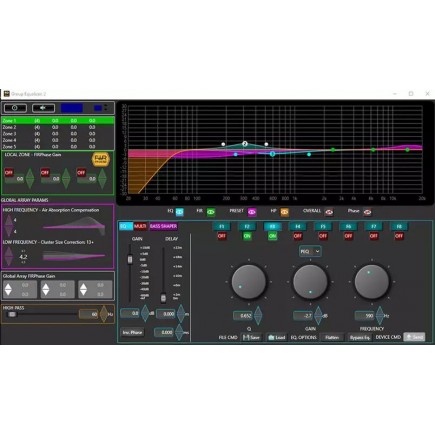Toggle HP curve visibility eye

(284, 212)
